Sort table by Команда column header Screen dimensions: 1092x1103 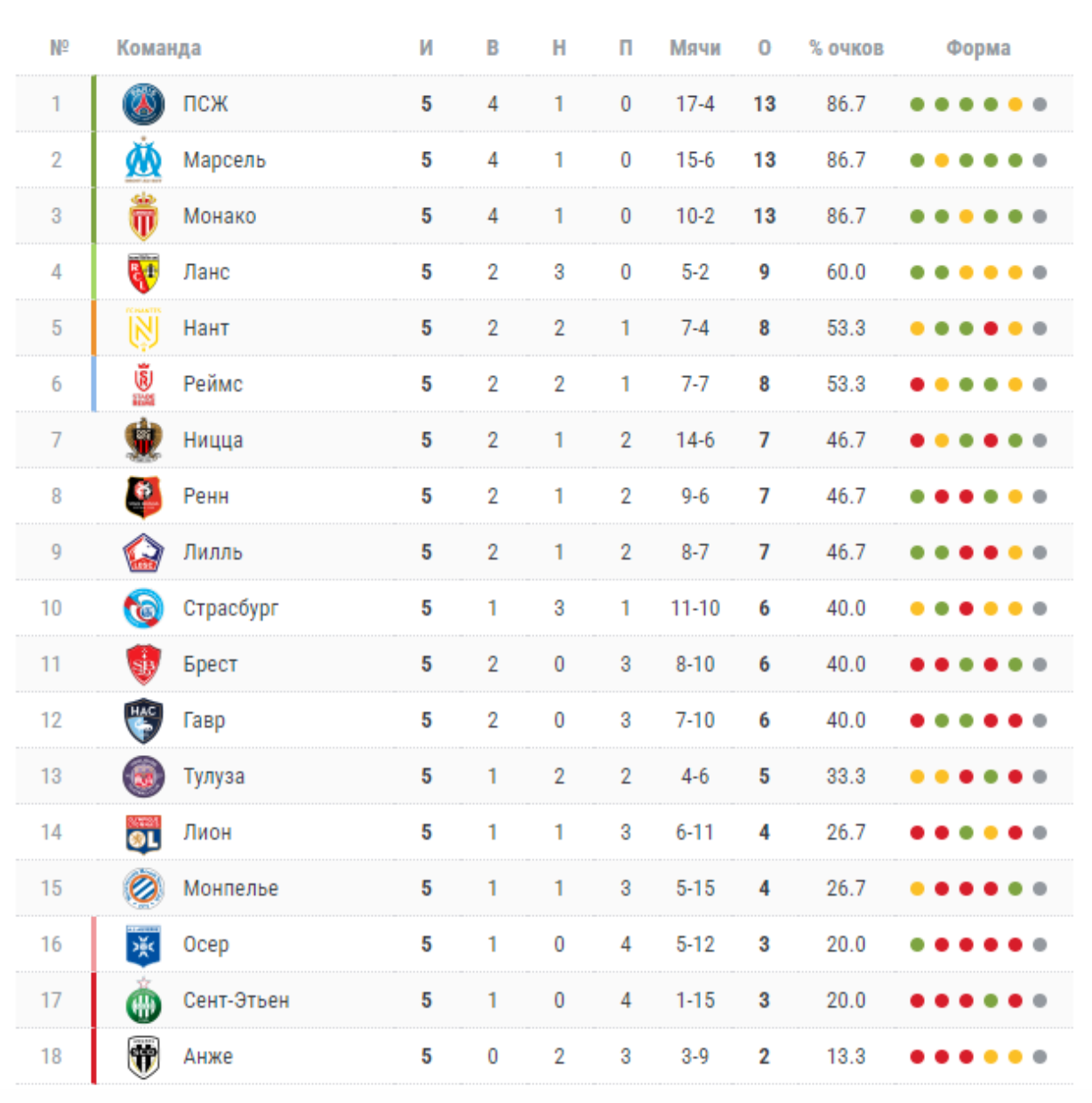pyautogui.click(x=158, y=48)
